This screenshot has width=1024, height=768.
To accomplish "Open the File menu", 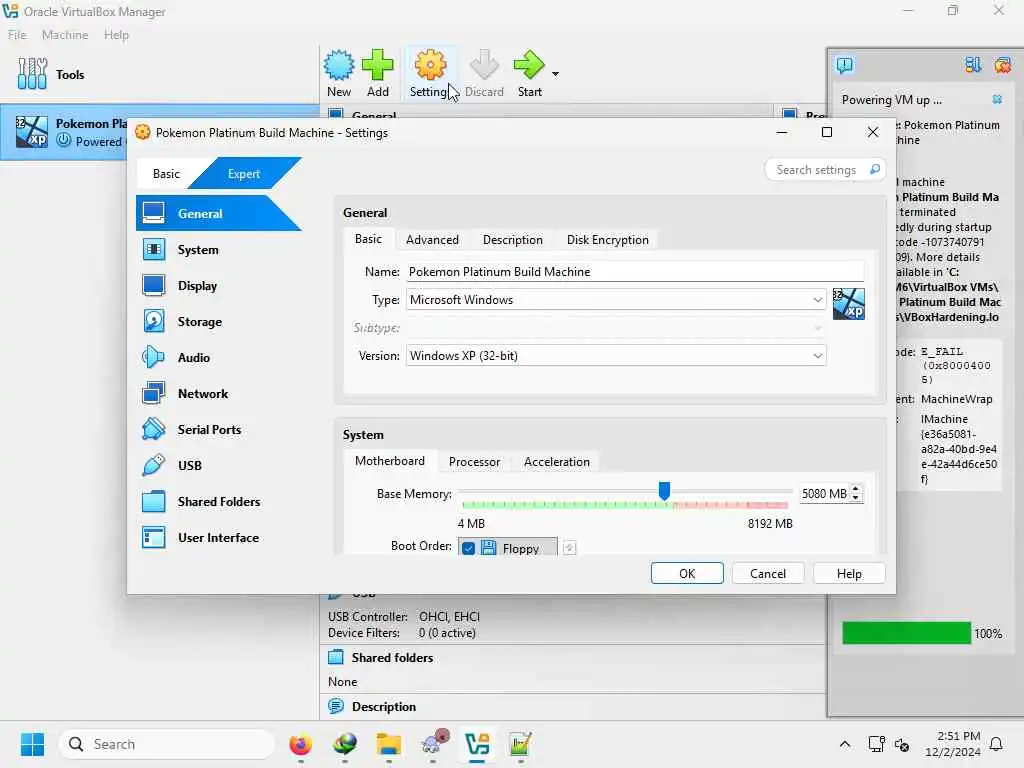I will pyautogui.click(x=17, y=35).
